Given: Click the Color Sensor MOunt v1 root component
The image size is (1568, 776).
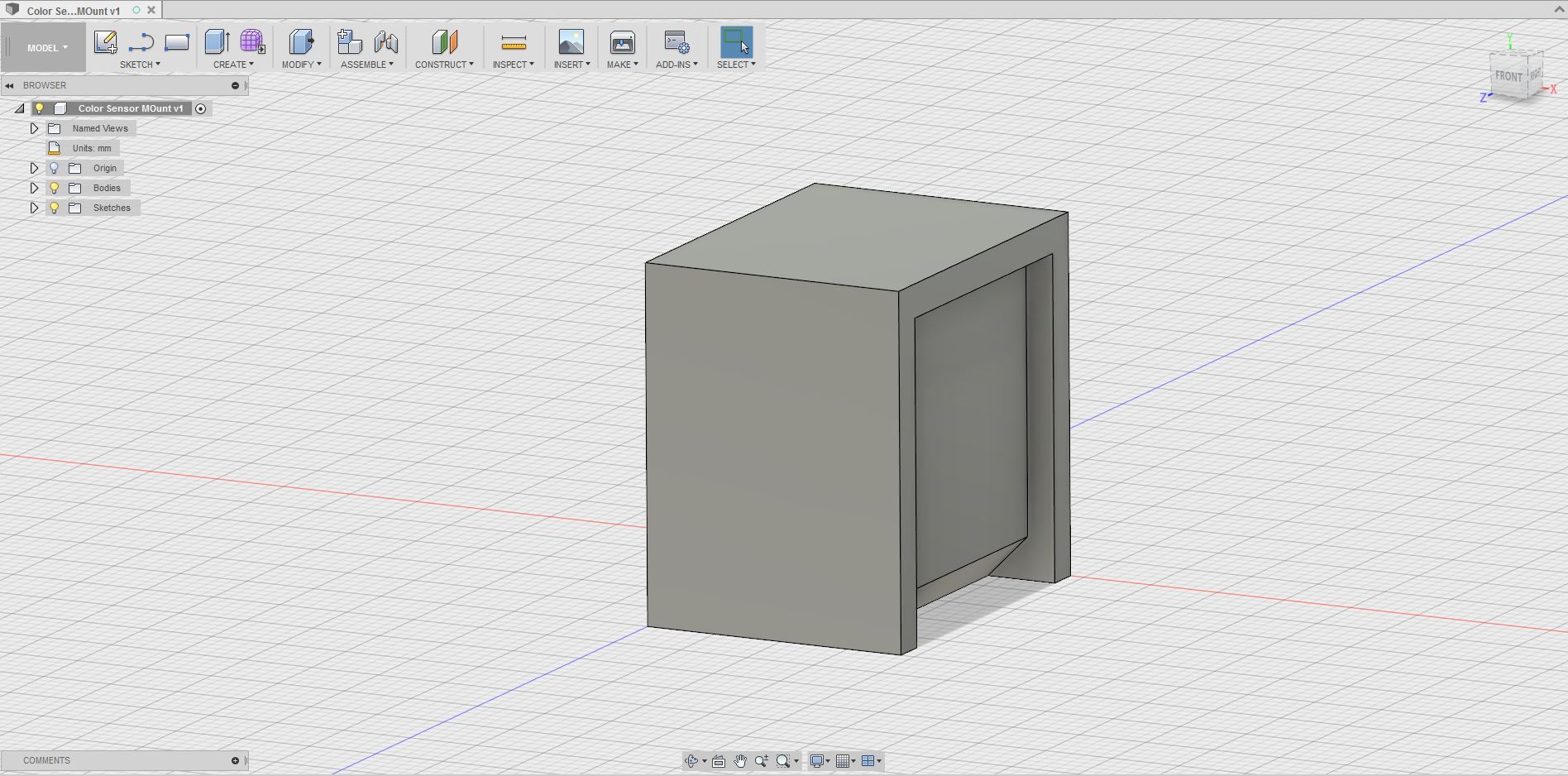Looking at the screenshot, I should point(130,108).
